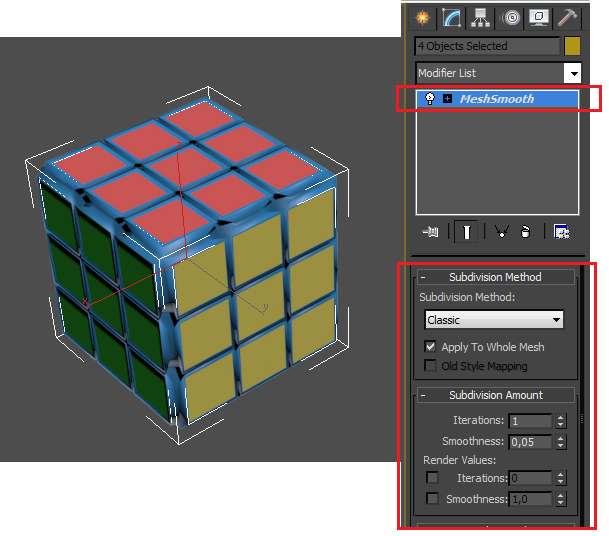Screen dimensions: 609x536
Task: Open the object color swatch
Action: click(572, 46)
